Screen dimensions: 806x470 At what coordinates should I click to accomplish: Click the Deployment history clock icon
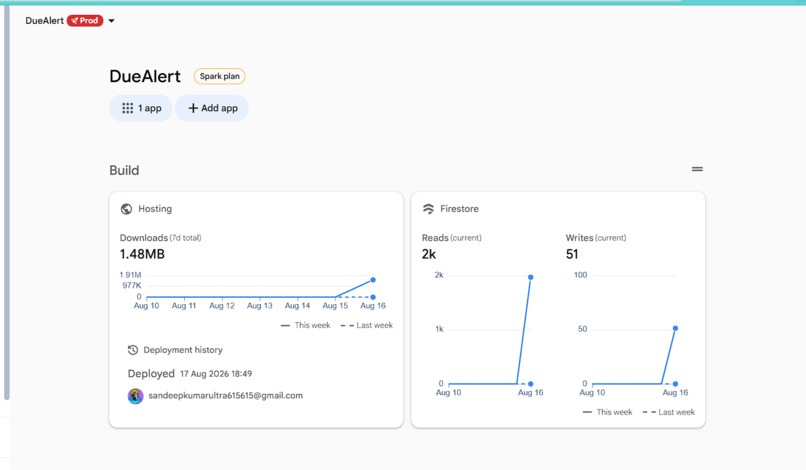coord(133,350)
